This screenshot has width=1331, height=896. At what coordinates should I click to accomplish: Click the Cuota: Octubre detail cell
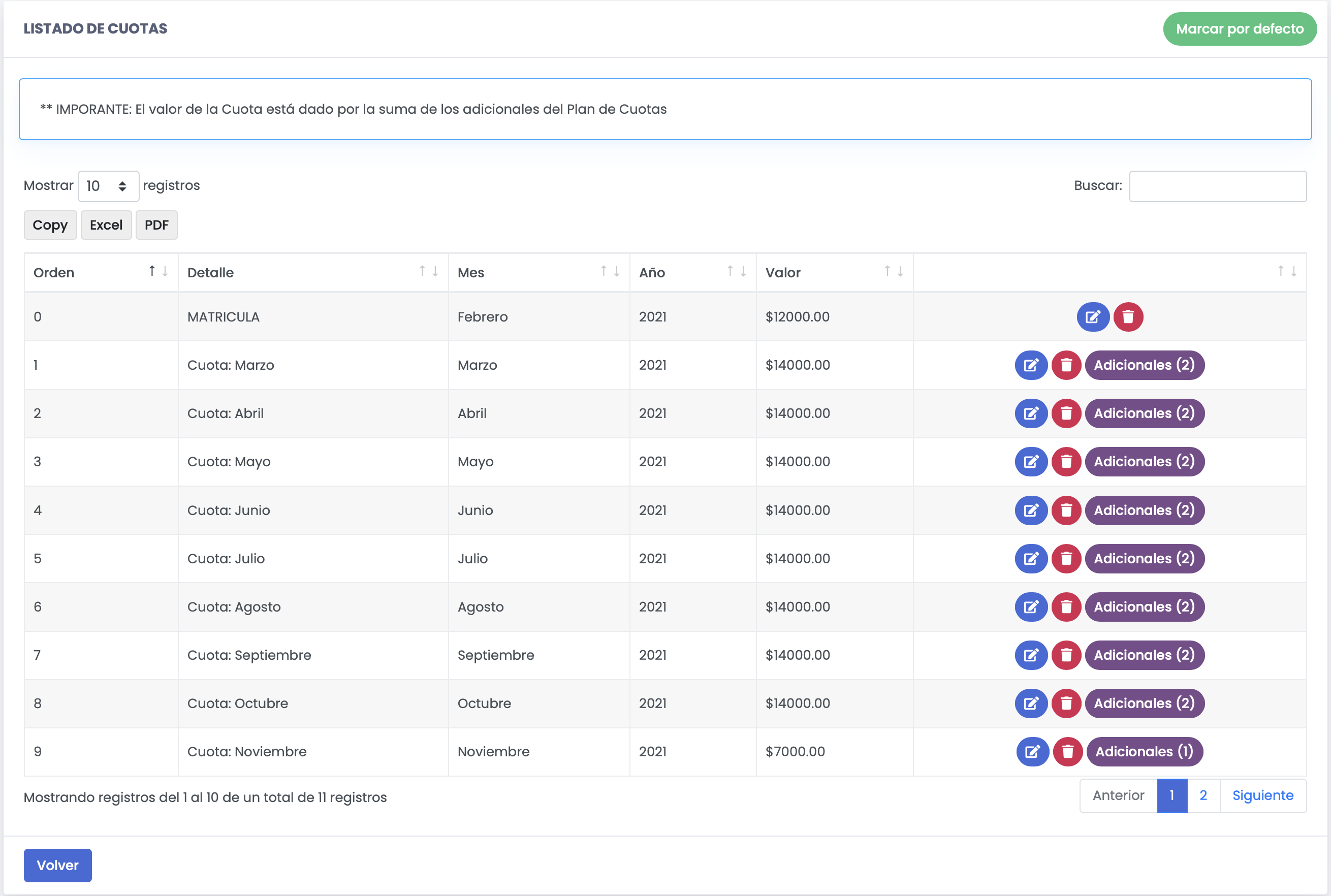[313, 703]
